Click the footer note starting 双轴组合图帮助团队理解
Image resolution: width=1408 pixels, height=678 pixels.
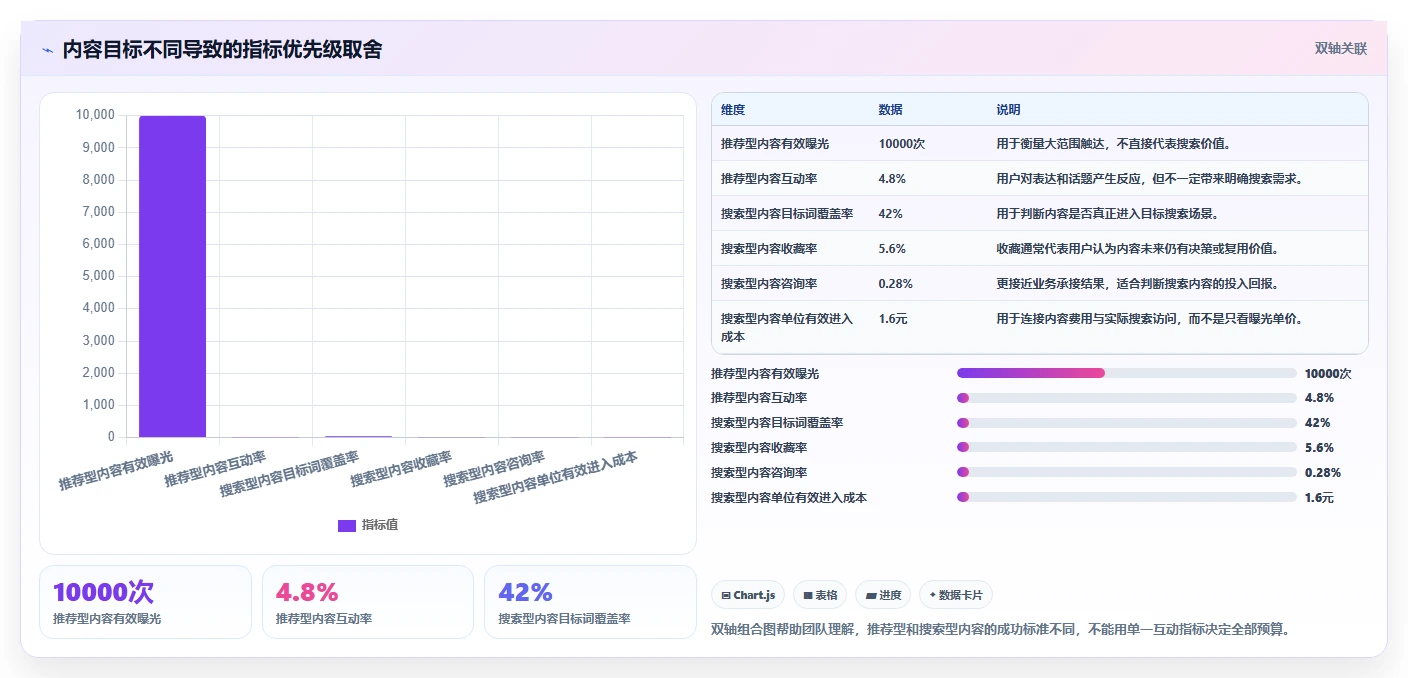pyautogui.click(x=1001, y=629)
